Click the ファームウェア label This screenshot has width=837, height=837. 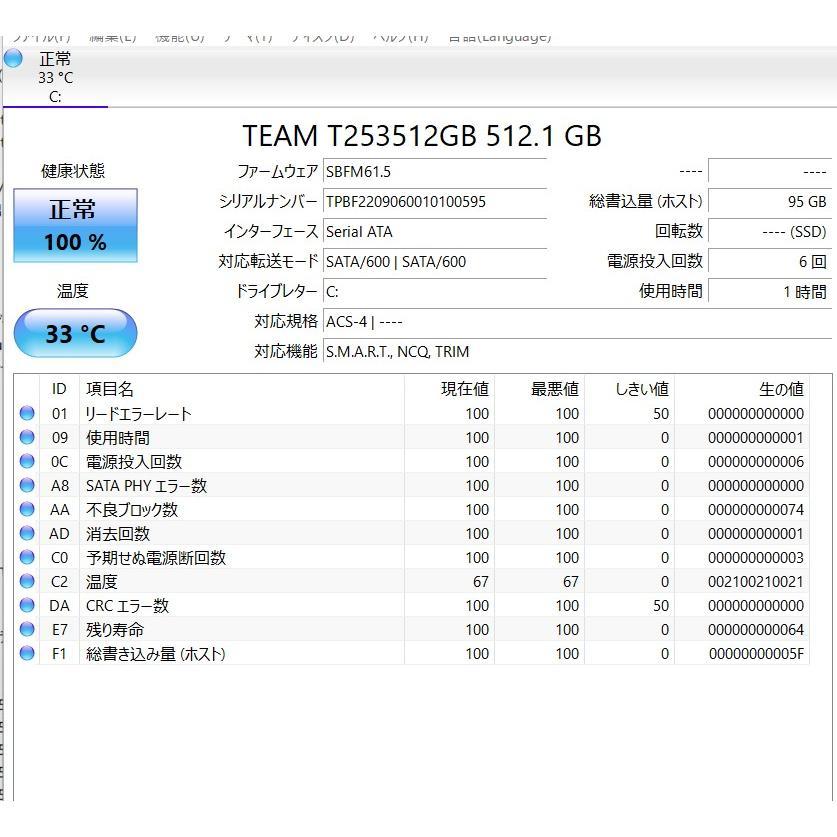point(278,171)
